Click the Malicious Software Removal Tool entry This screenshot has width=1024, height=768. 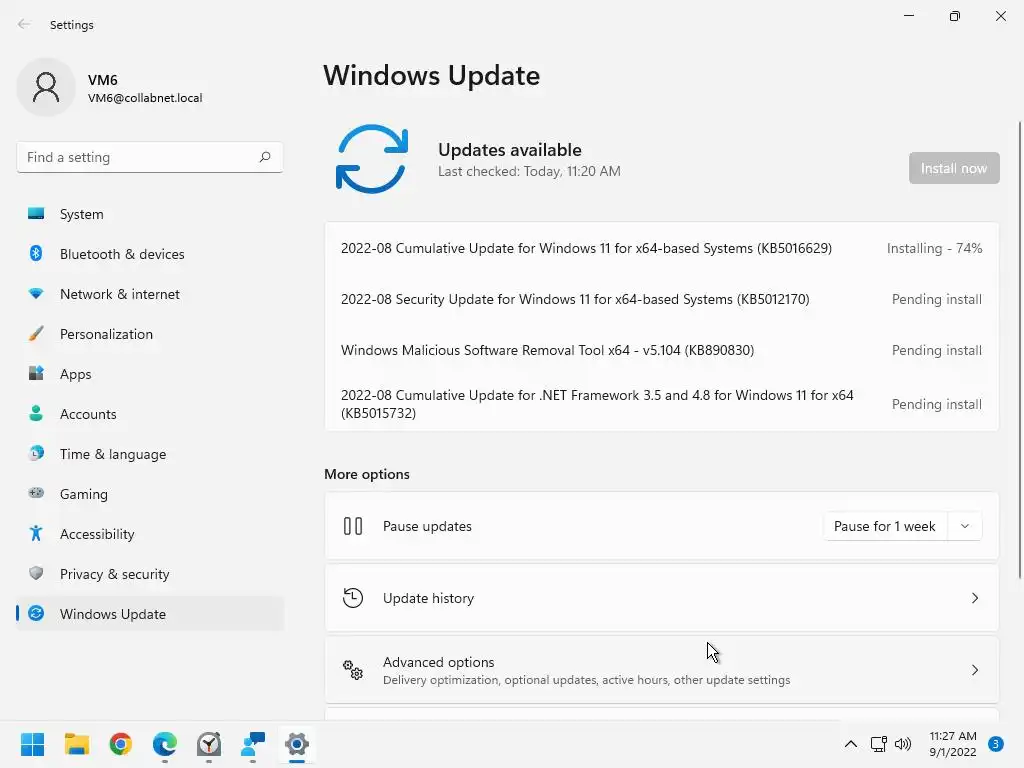[662, 350]
